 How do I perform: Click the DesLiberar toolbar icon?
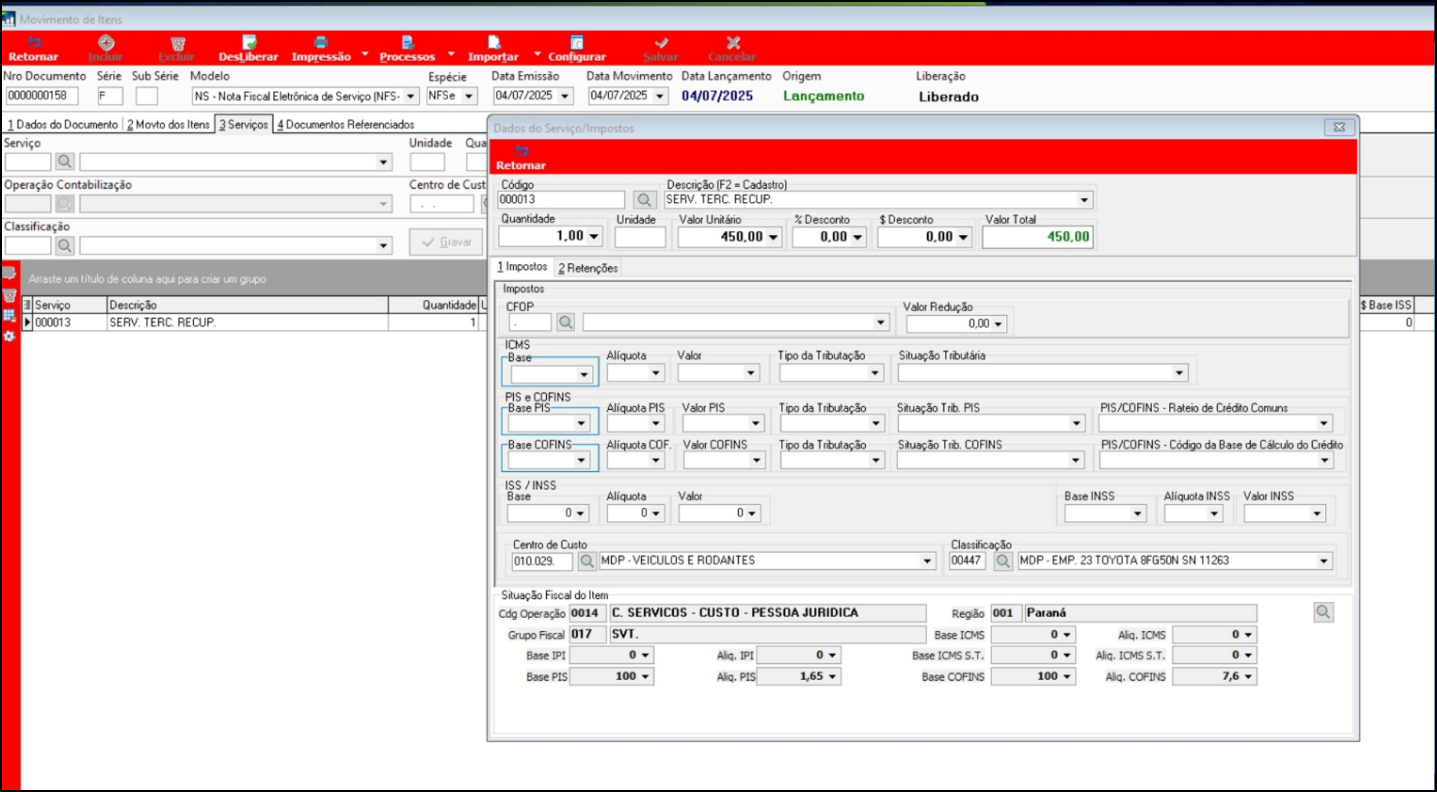248,49
